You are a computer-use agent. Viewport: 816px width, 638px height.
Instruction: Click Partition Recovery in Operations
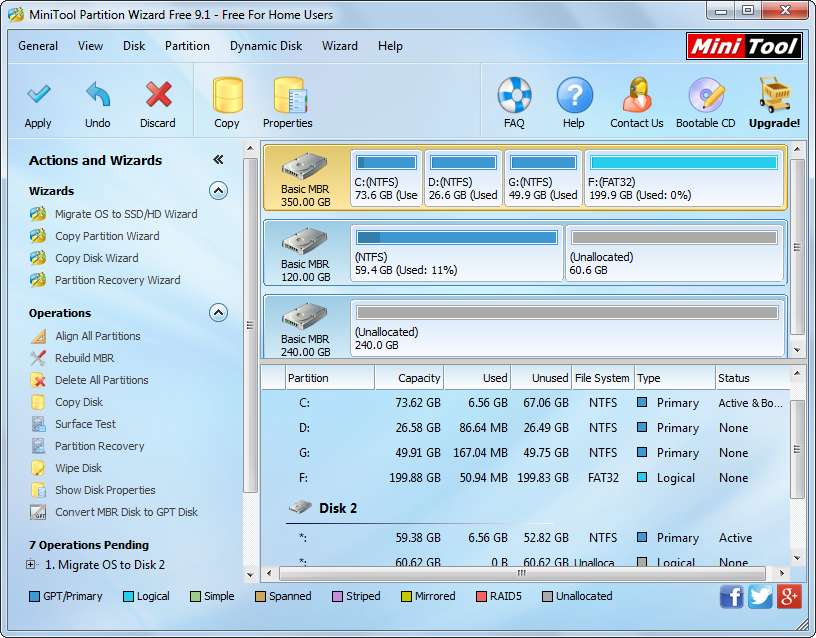click(99, 446)
